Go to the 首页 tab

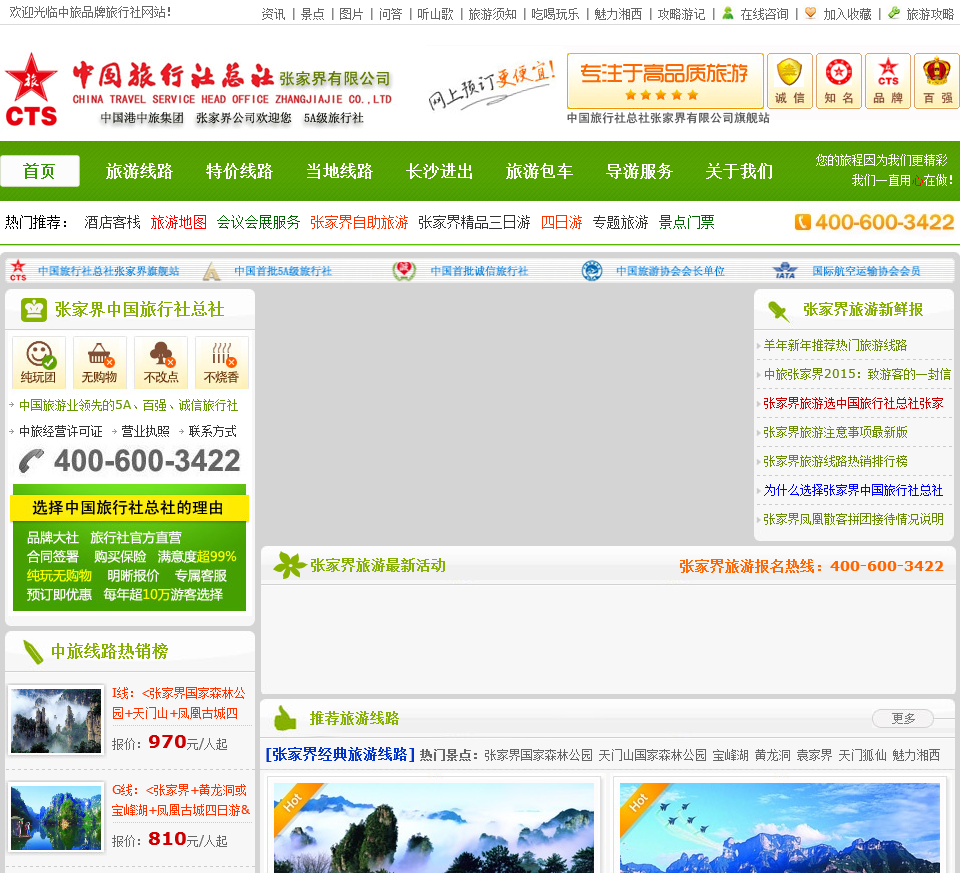point(40,171)
